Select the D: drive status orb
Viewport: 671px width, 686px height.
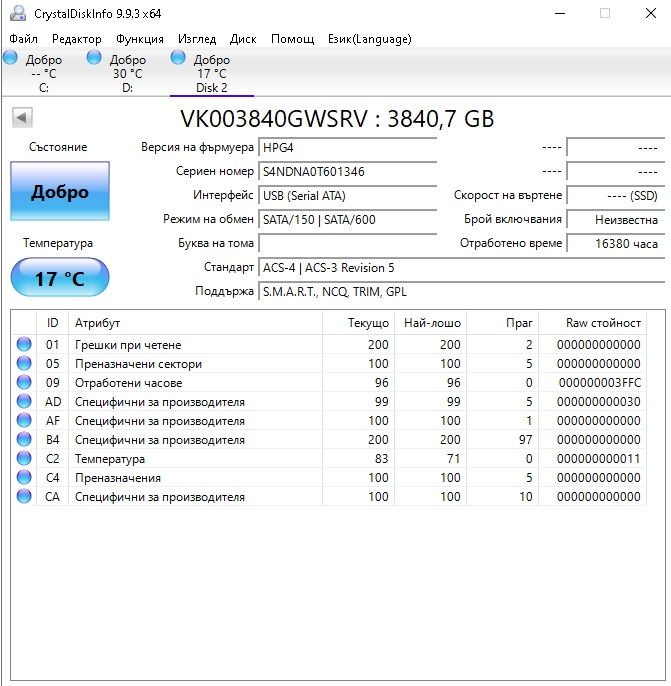pyautogui.click(x=94, y=57)
